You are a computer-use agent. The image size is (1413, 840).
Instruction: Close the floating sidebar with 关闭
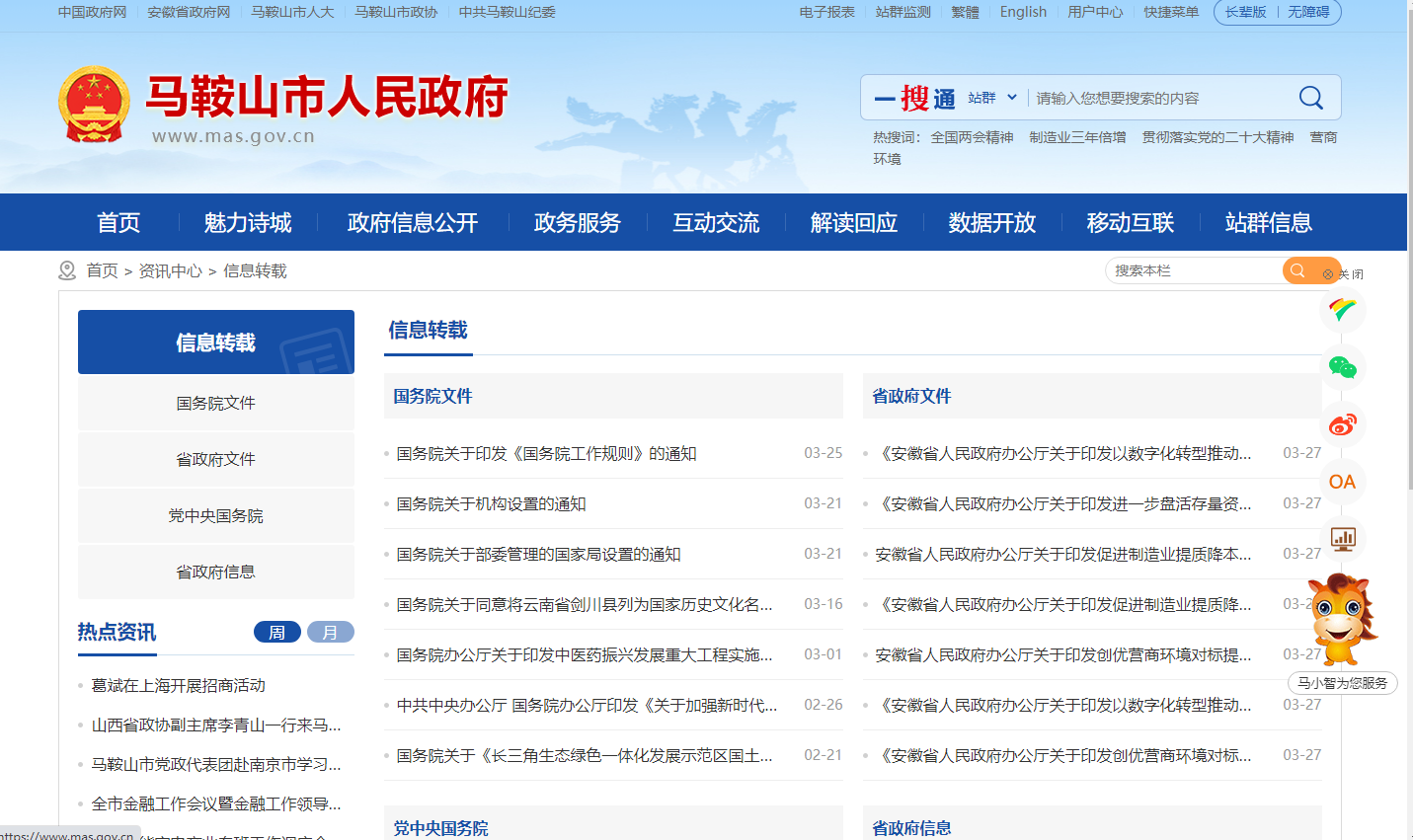click(x=1344, y=274)
